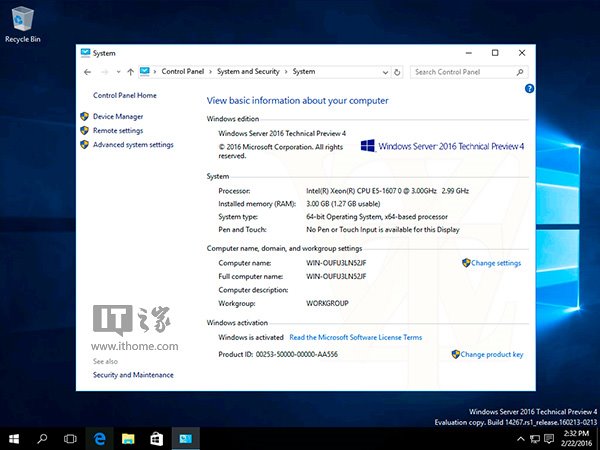This screenshot has height=450, width=600.
Task: Show hidden tray icons chevron
Action: [x=520, y=439]
